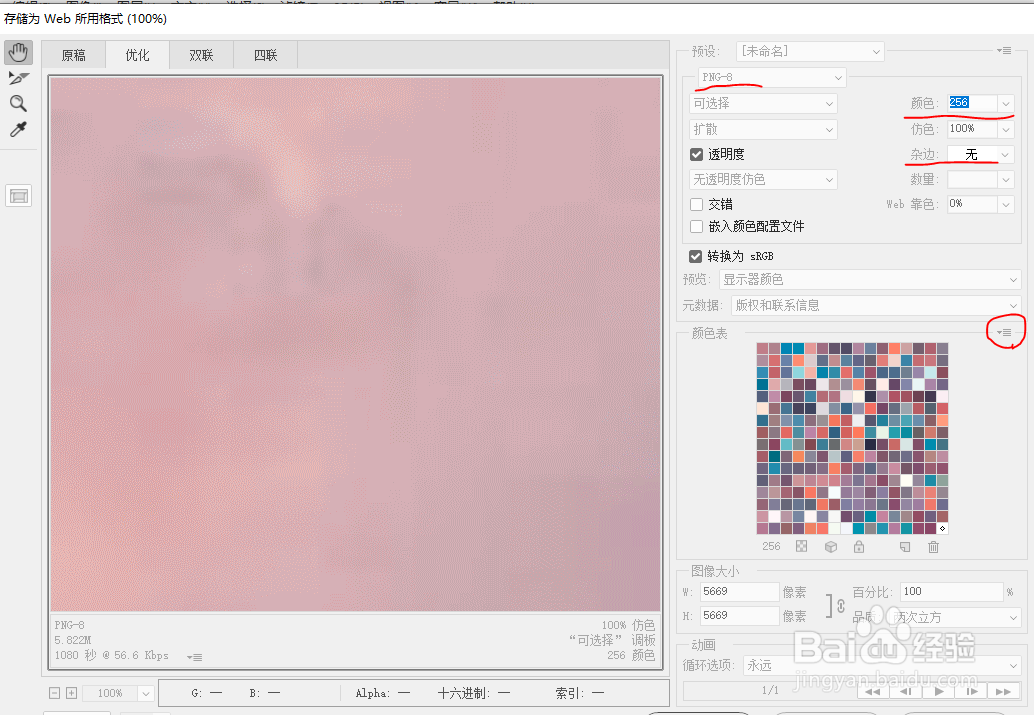Click the 5.822M file size text

pos(73,640)
